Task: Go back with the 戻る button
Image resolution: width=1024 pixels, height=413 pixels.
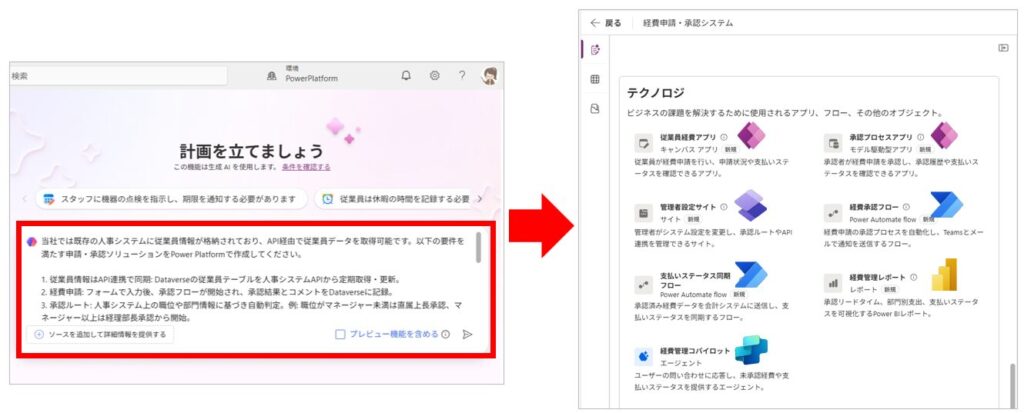Action: click(605, 23)
